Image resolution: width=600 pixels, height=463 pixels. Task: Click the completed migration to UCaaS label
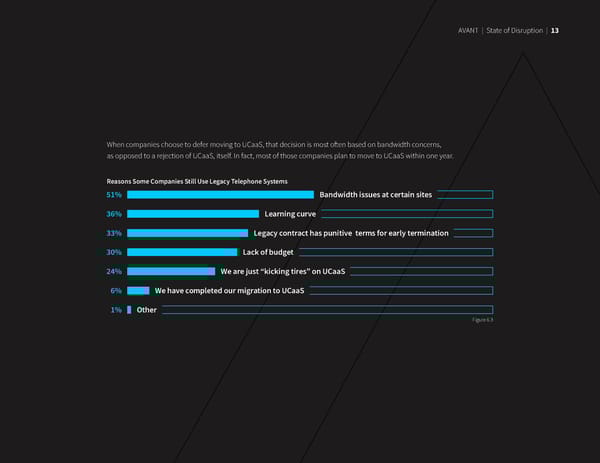(x=230, y=290)
